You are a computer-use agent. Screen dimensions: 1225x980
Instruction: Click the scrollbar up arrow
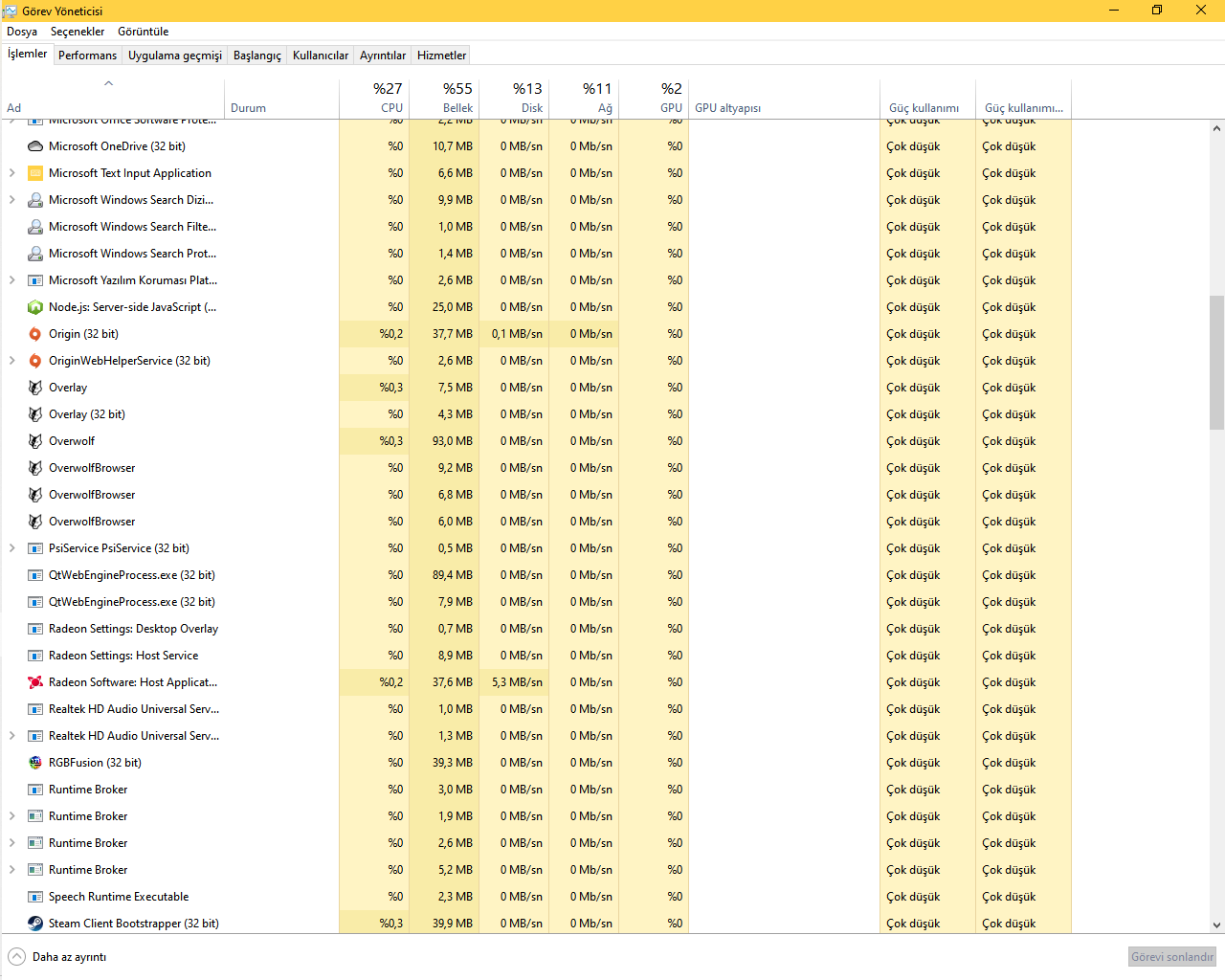tap(1216, 128)
